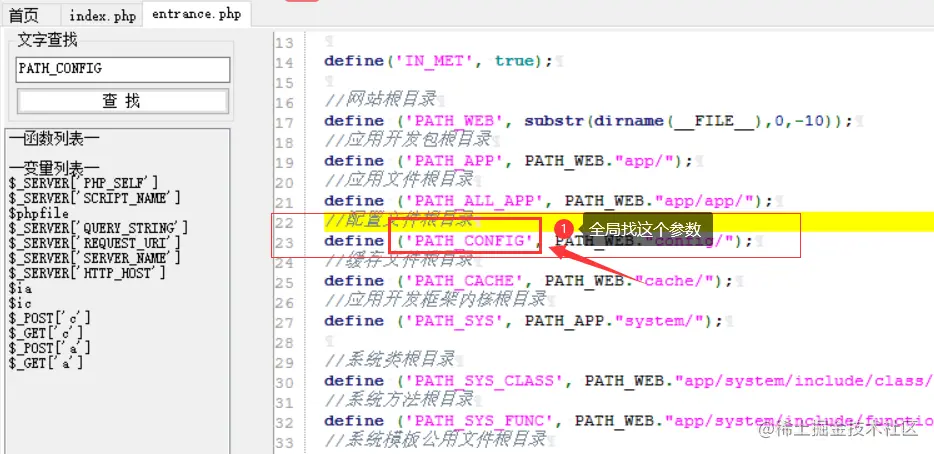Select $_POST['c'] in variable list
This screenshot has height=454, width=934.
(x=50, y=318)
